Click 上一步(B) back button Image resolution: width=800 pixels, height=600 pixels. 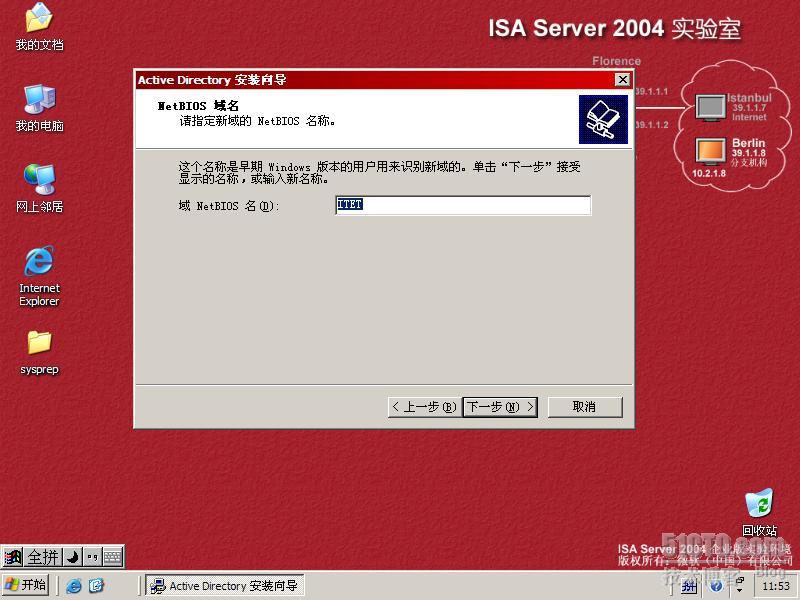[x=424, y=407]
